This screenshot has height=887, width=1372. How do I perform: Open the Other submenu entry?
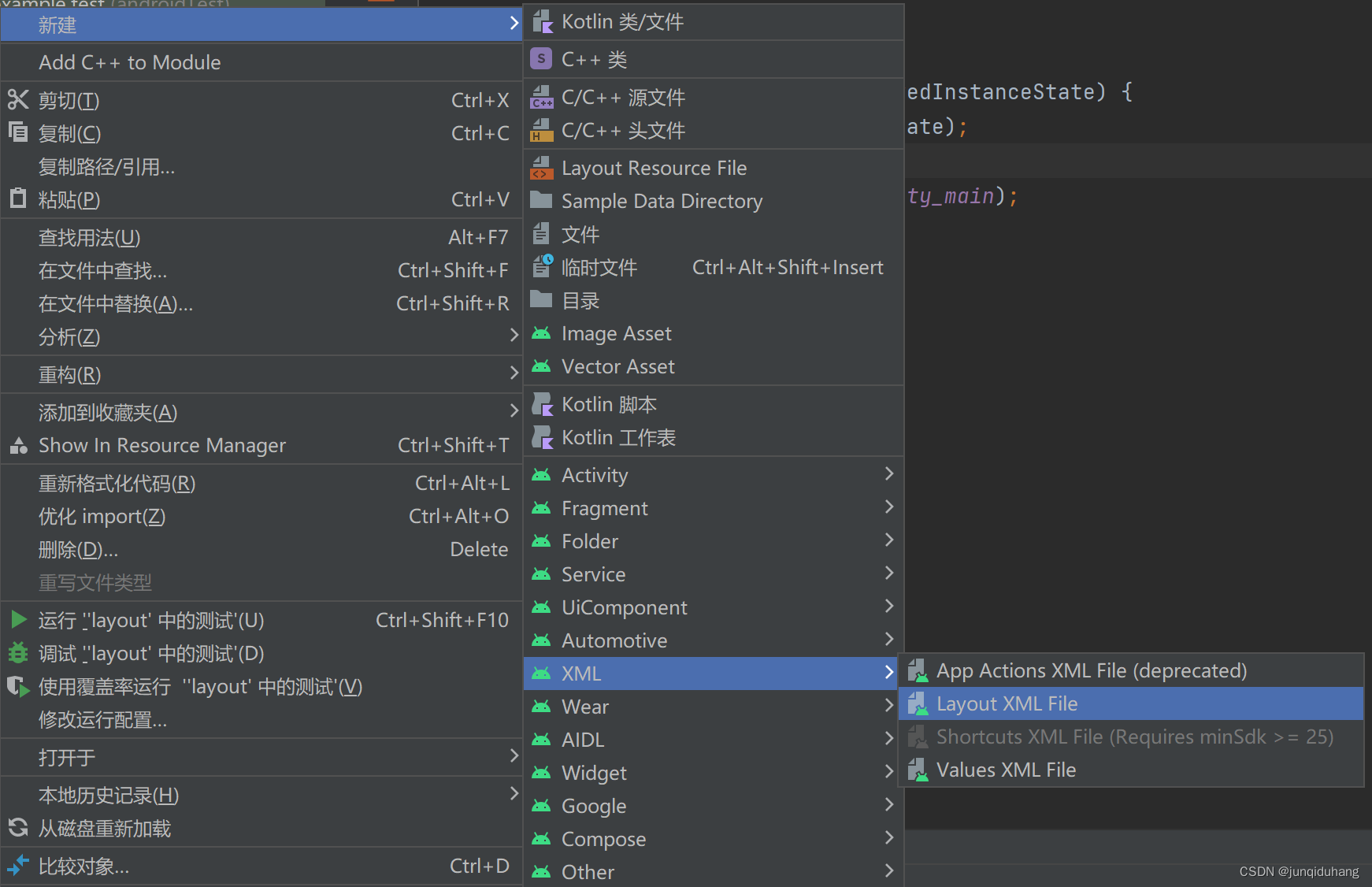coord(713,872)
